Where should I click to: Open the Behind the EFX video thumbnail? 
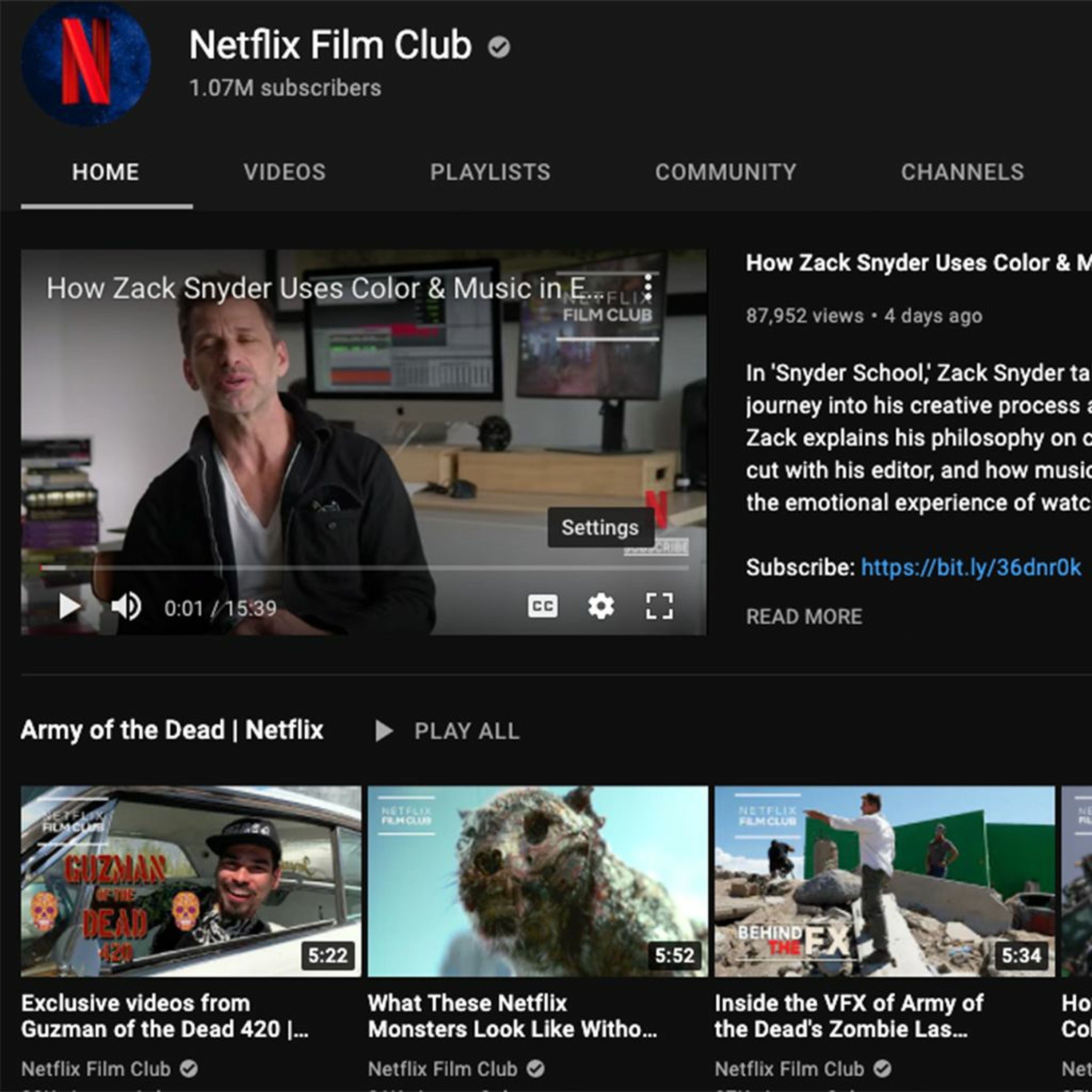[x=885, y=881]
